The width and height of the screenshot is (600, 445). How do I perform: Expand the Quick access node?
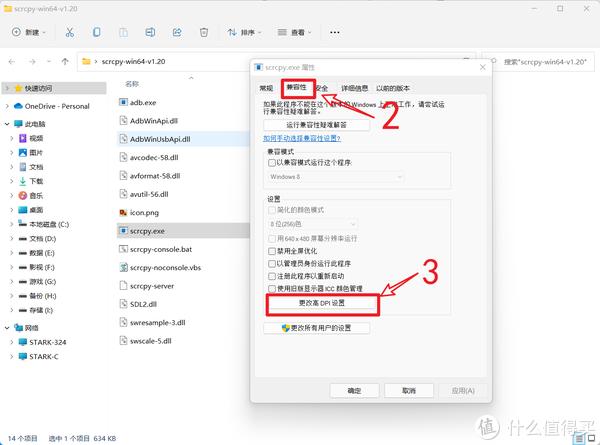(x=7, y=88)
